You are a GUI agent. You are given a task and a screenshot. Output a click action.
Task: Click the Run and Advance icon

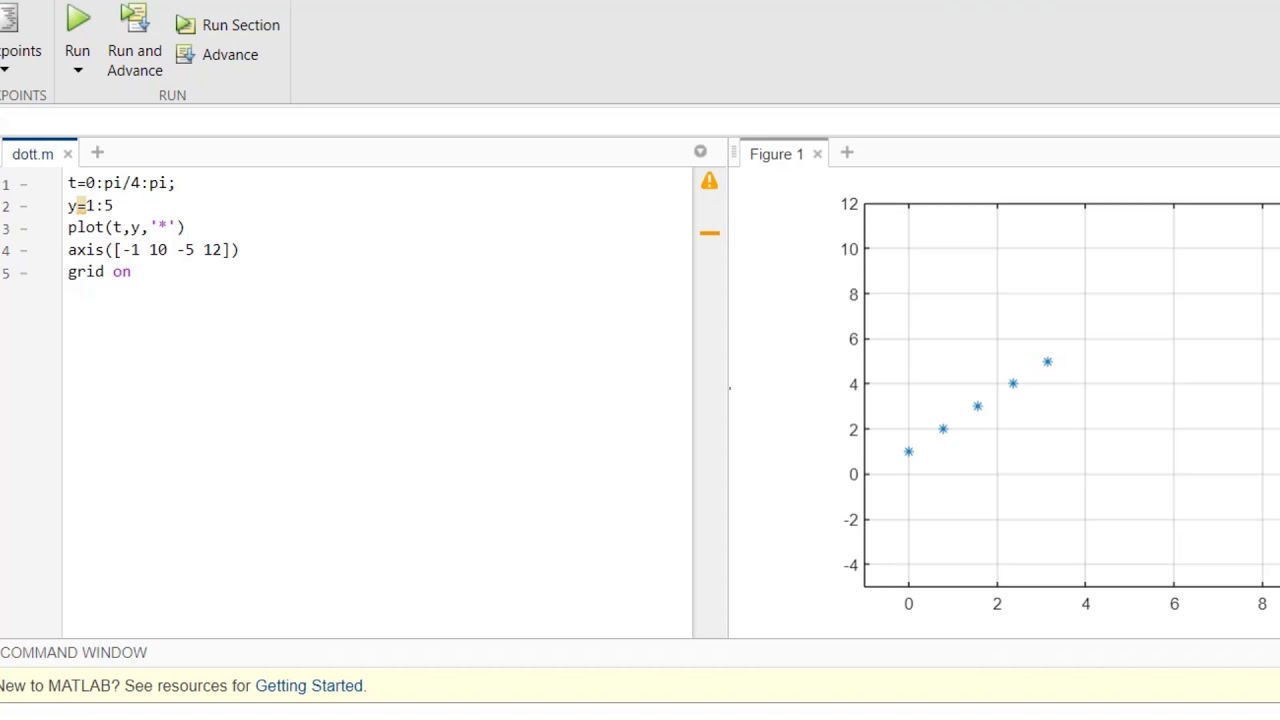[x=134, y=18]
